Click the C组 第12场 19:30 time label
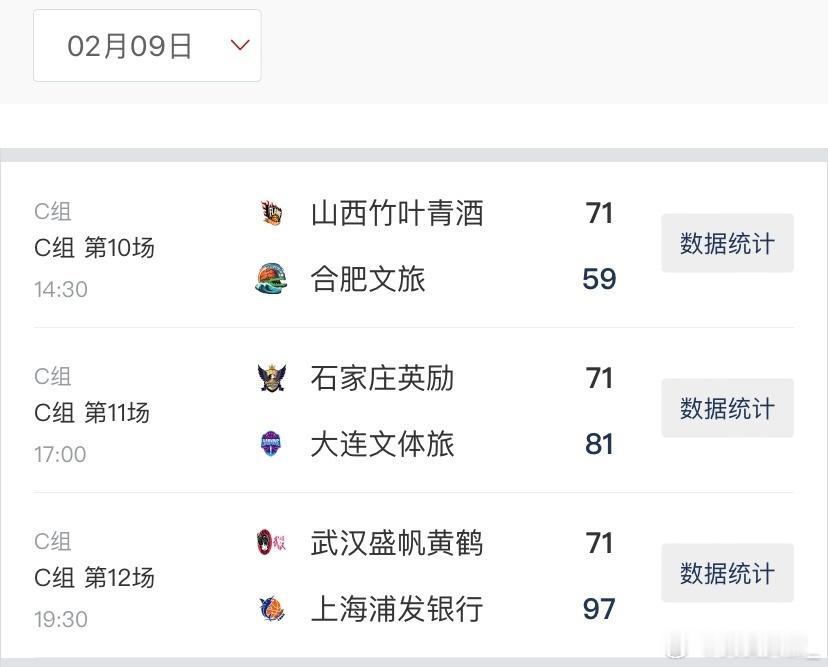The width and height of the screenshot is (828, 667). point(61,619)
